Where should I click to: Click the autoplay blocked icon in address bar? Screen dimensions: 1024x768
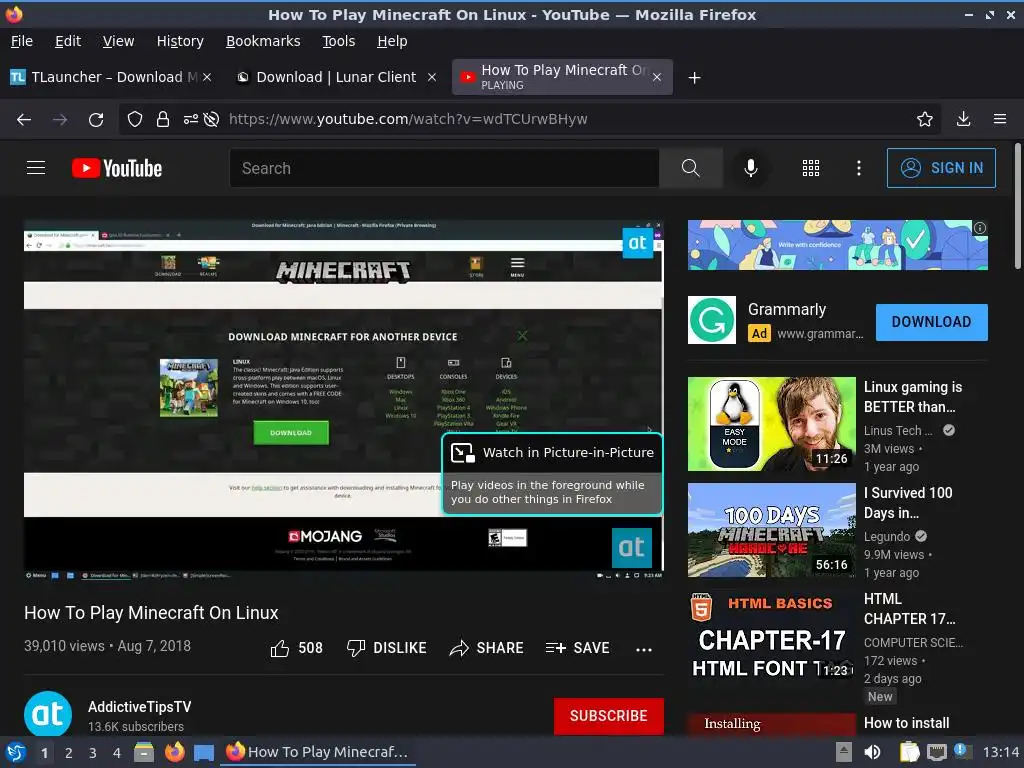[x=211, y=120]
